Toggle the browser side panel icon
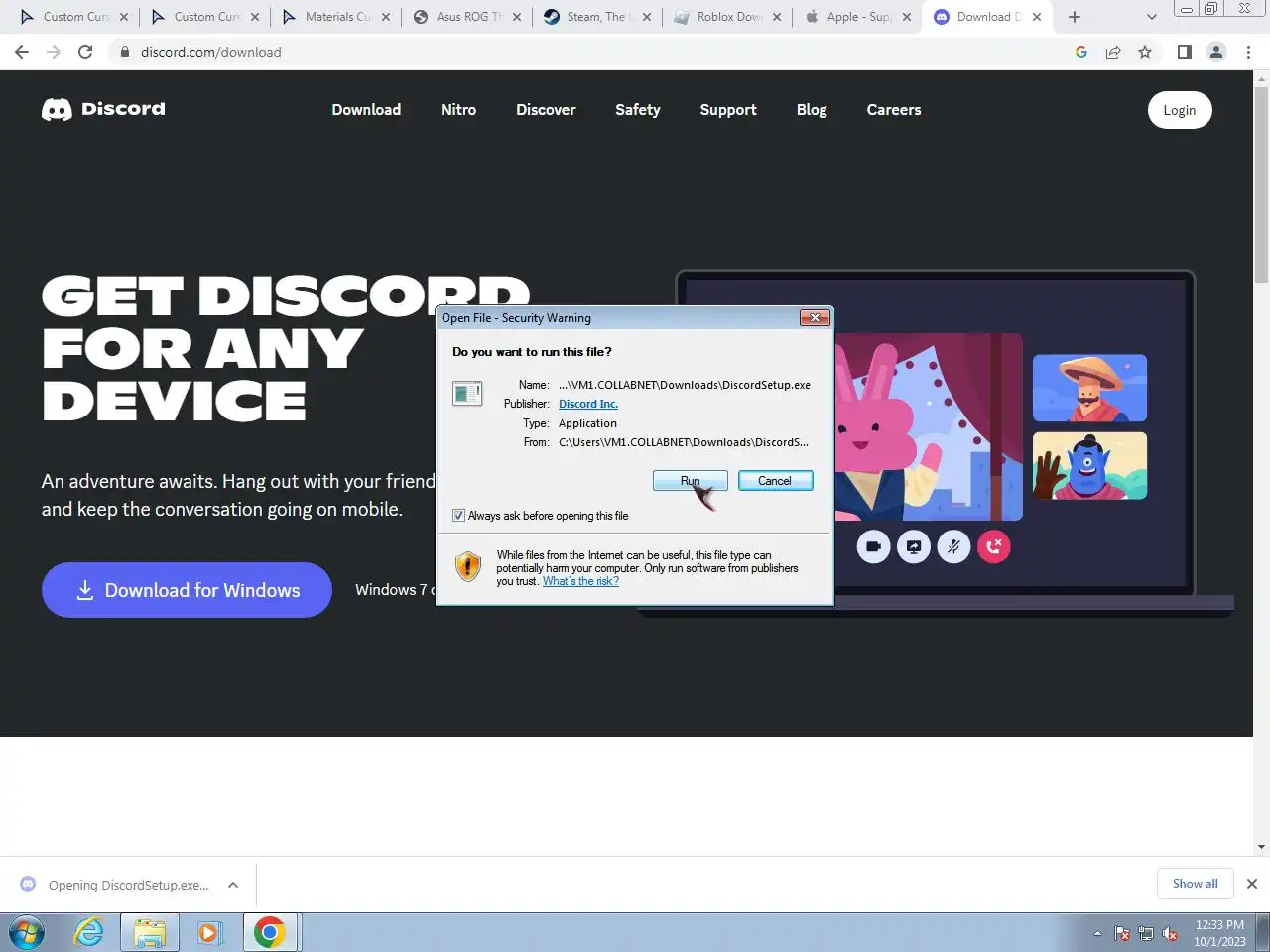 pos(1184,52)
